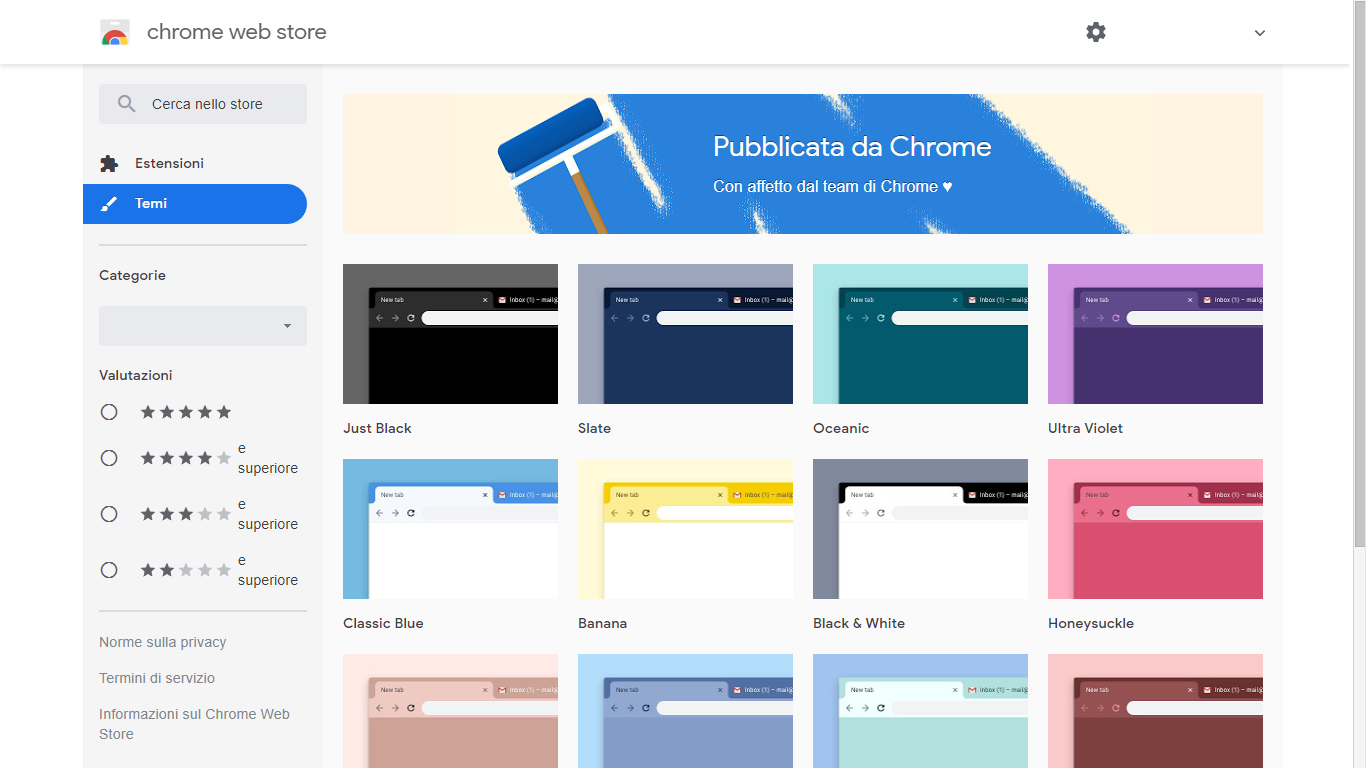1366x768 pixels.
Task: Open the Slate theme thumbnail
Action: tap(685, 334)
